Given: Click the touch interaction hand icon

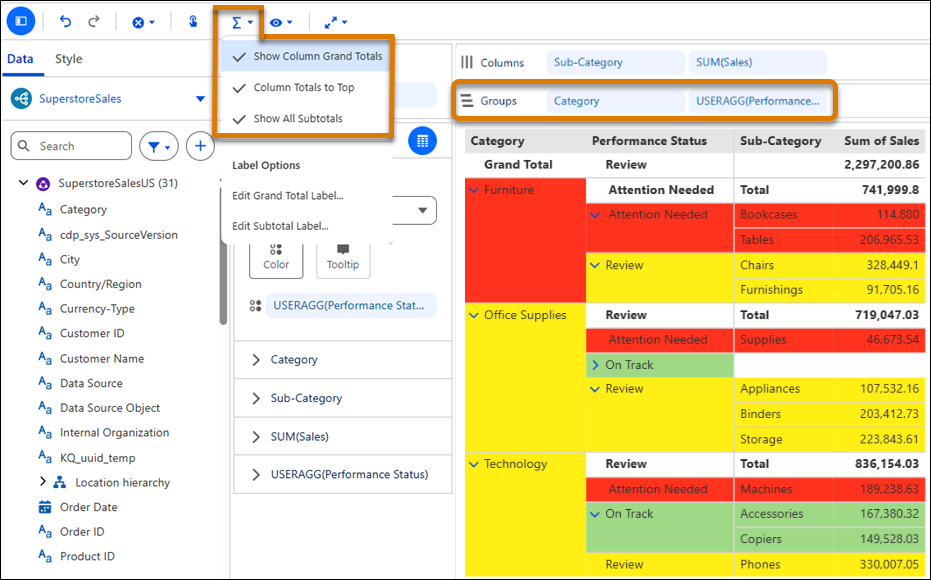Looking at the screenshot, I should 193,22.
